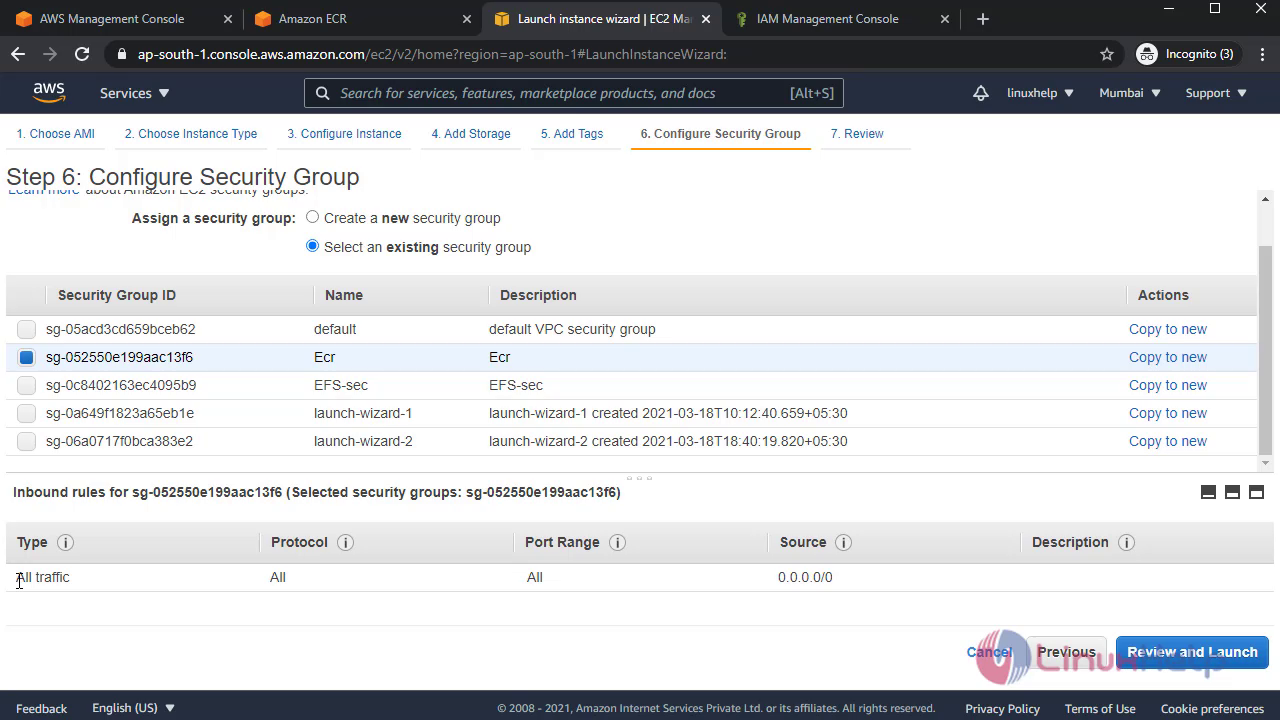Image resolution: width=1280 pixels, height=720 pixels.
Task: Open the linuxhelp account dropdown
Action: (1040, 93)
